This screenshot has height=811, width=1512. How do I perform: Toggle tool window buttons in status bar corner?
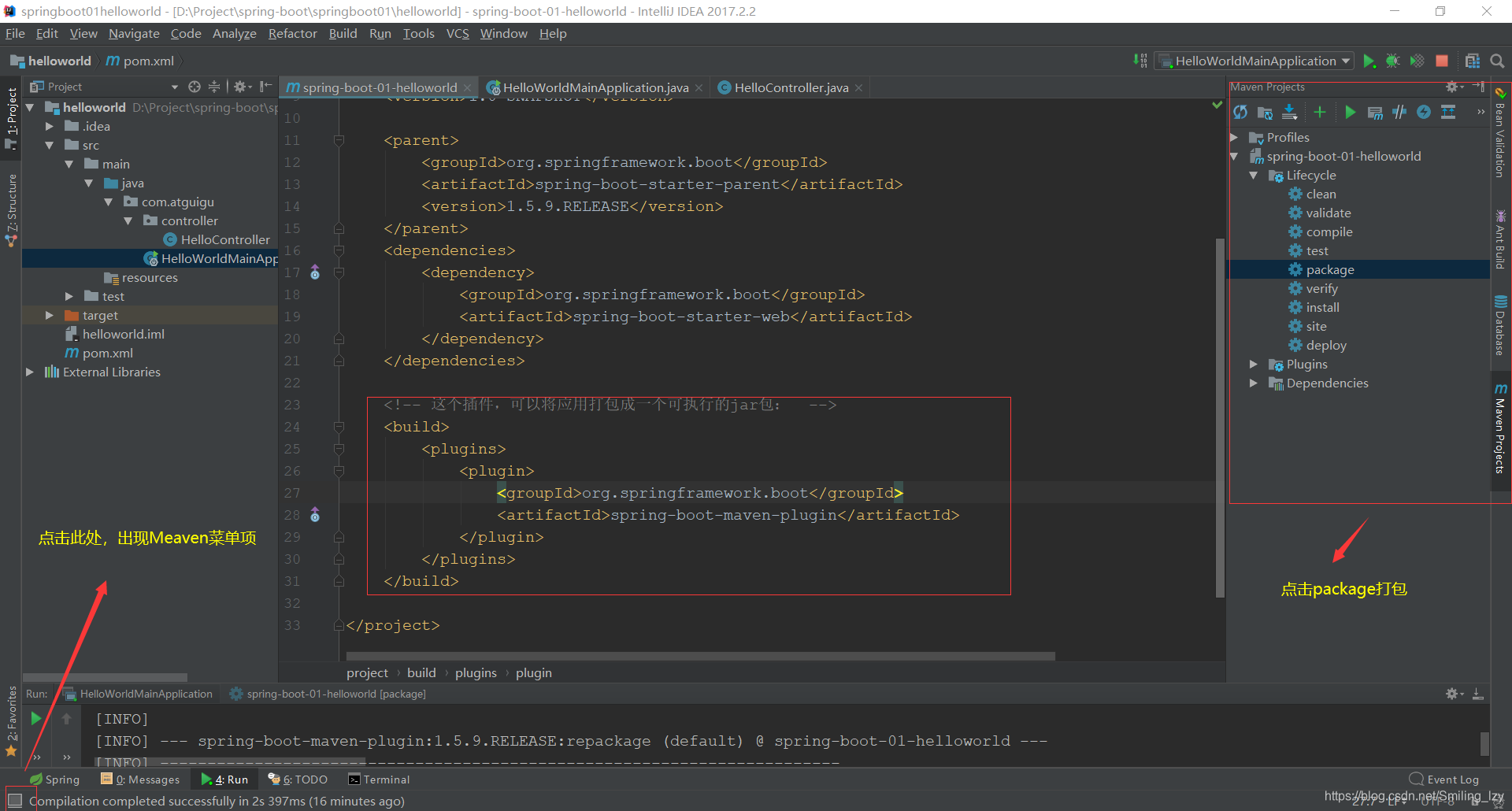pyautogui.click(x=14, y=801)
